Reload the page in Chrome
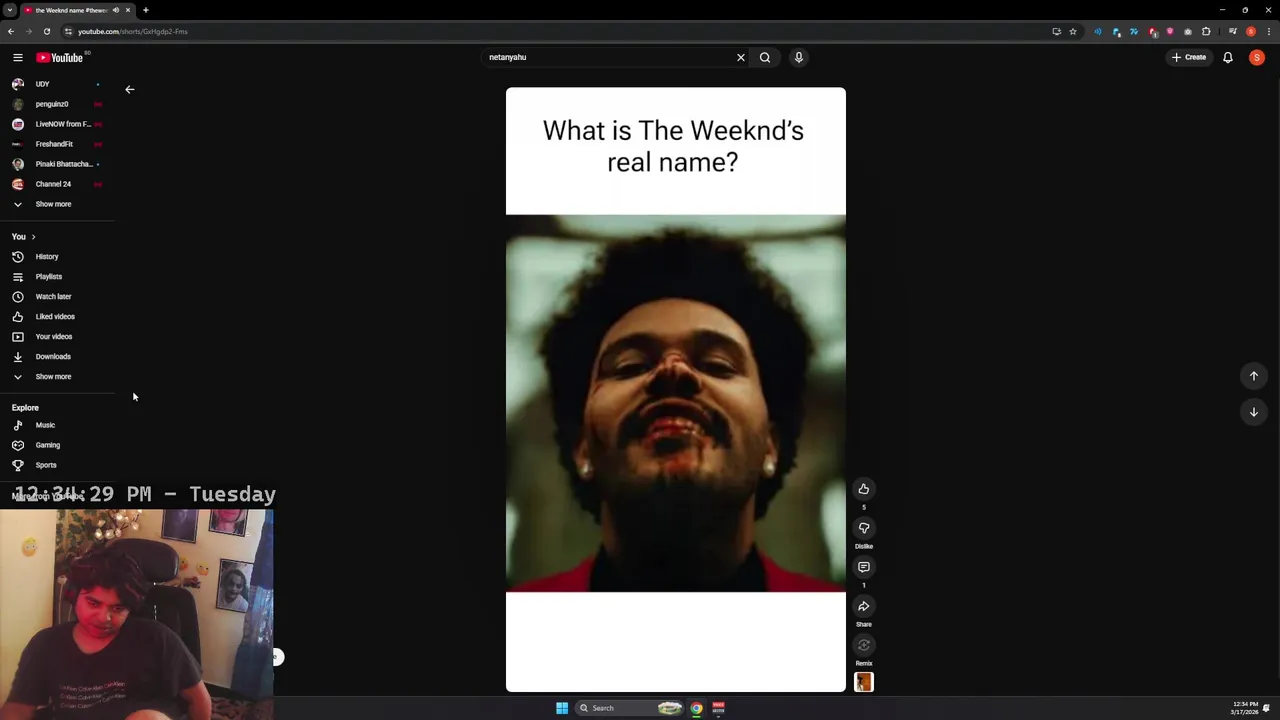Viewport: 1280px width, 720px height. (x=46, y=32)
